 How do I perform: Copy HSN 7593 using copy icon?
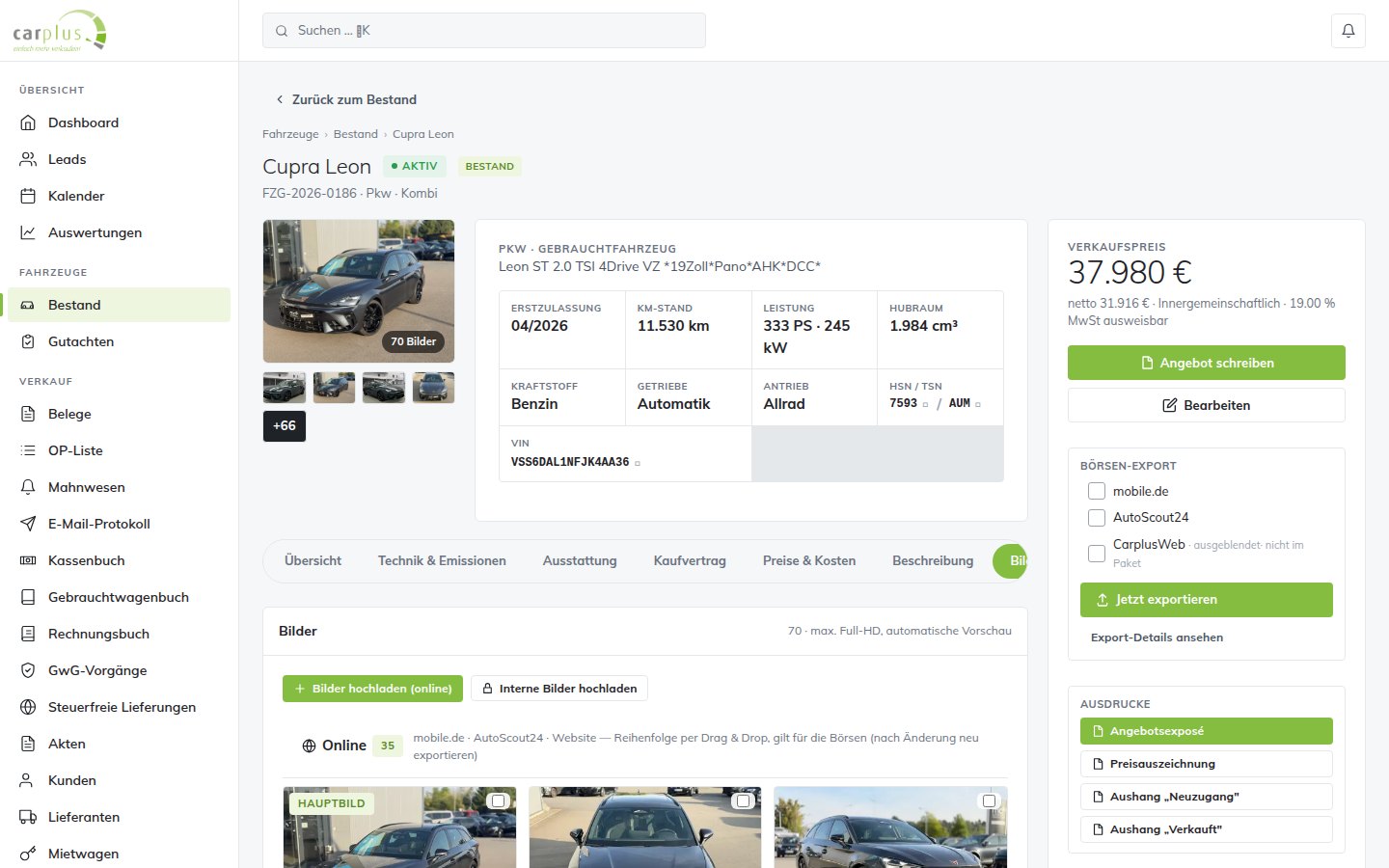coord(925,404)
